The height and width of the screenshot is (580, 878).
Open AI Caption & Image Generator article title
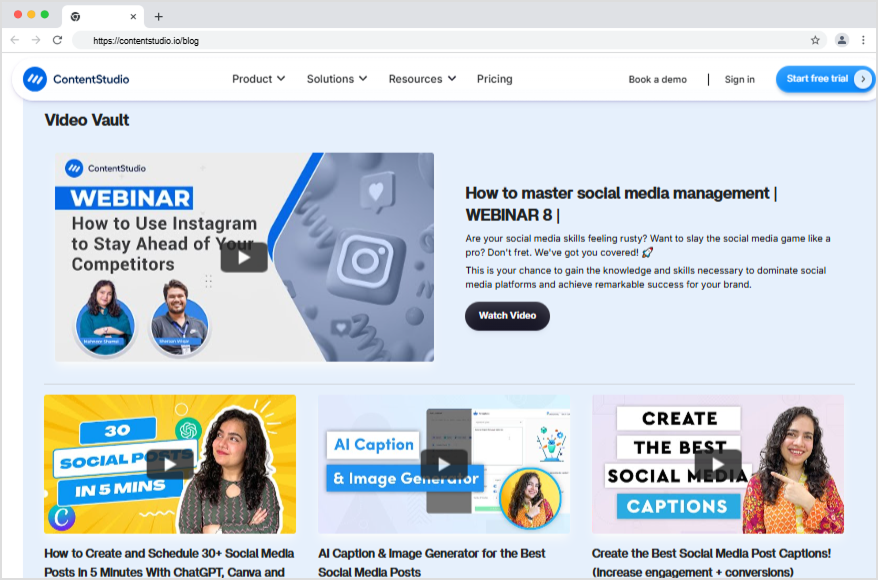click(x=432, y=563)
